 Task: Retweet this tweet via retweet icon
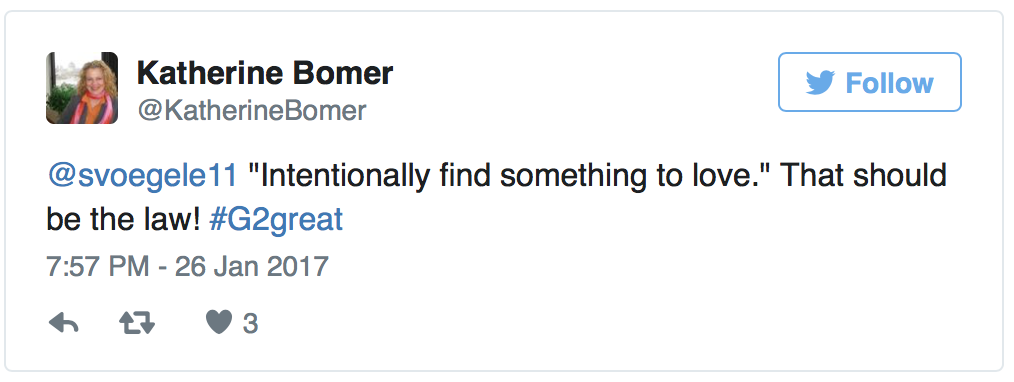coord(137,323)
